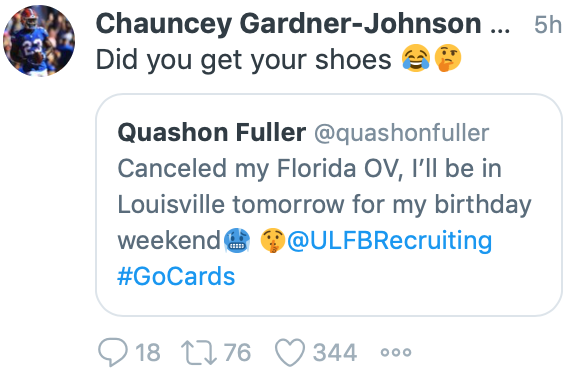Open Chauncey Gardner-Johnson's profile avatar
Screen dimensions: 582x374
pos(39,40)
